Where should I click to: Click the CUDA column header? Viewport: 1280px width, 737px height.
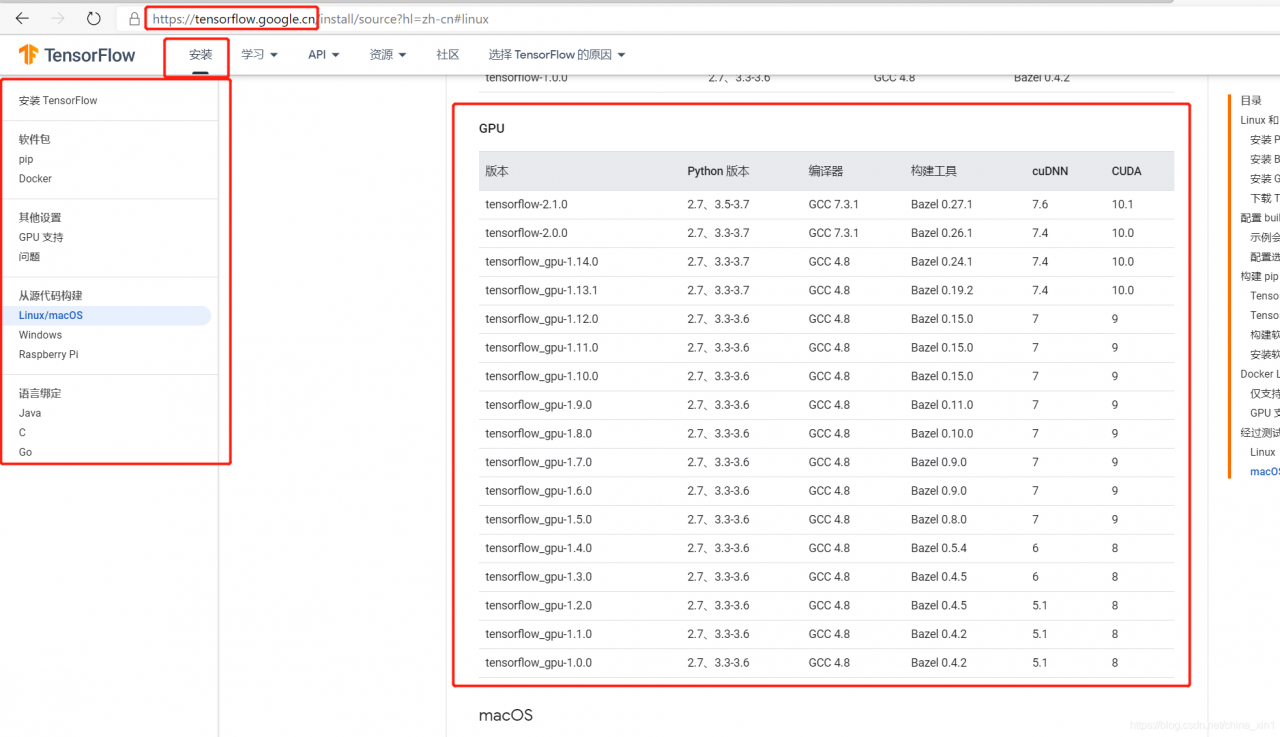(x=1126, y=171)
